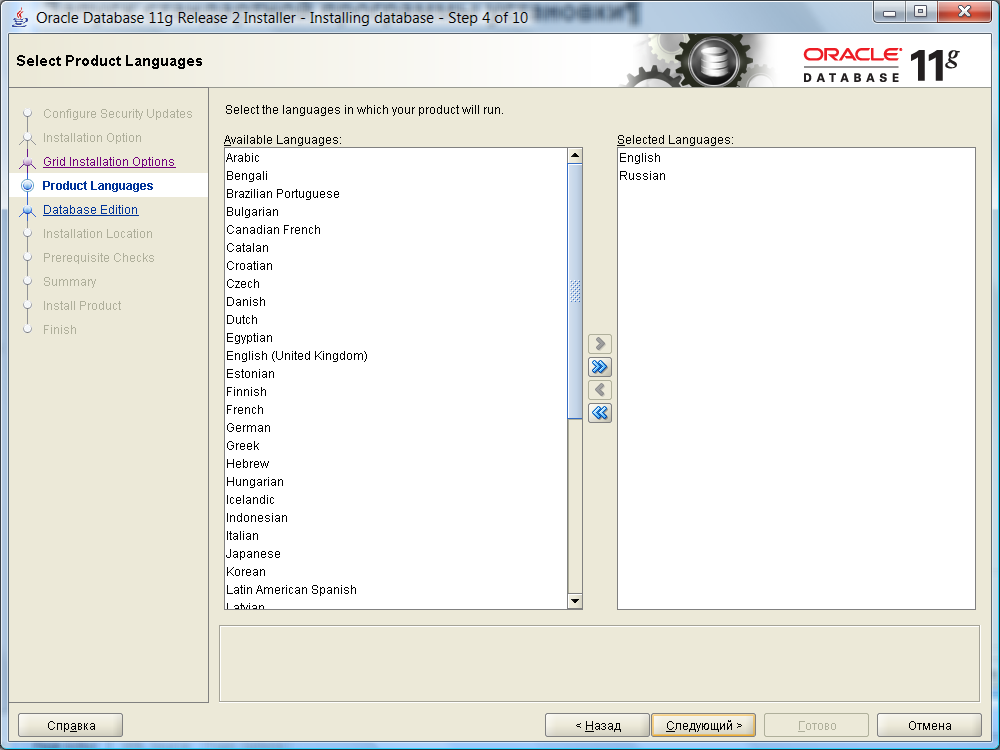1000x750 pixels.
Task: Select German in Available Languages
Action: [x=395, y=428]
